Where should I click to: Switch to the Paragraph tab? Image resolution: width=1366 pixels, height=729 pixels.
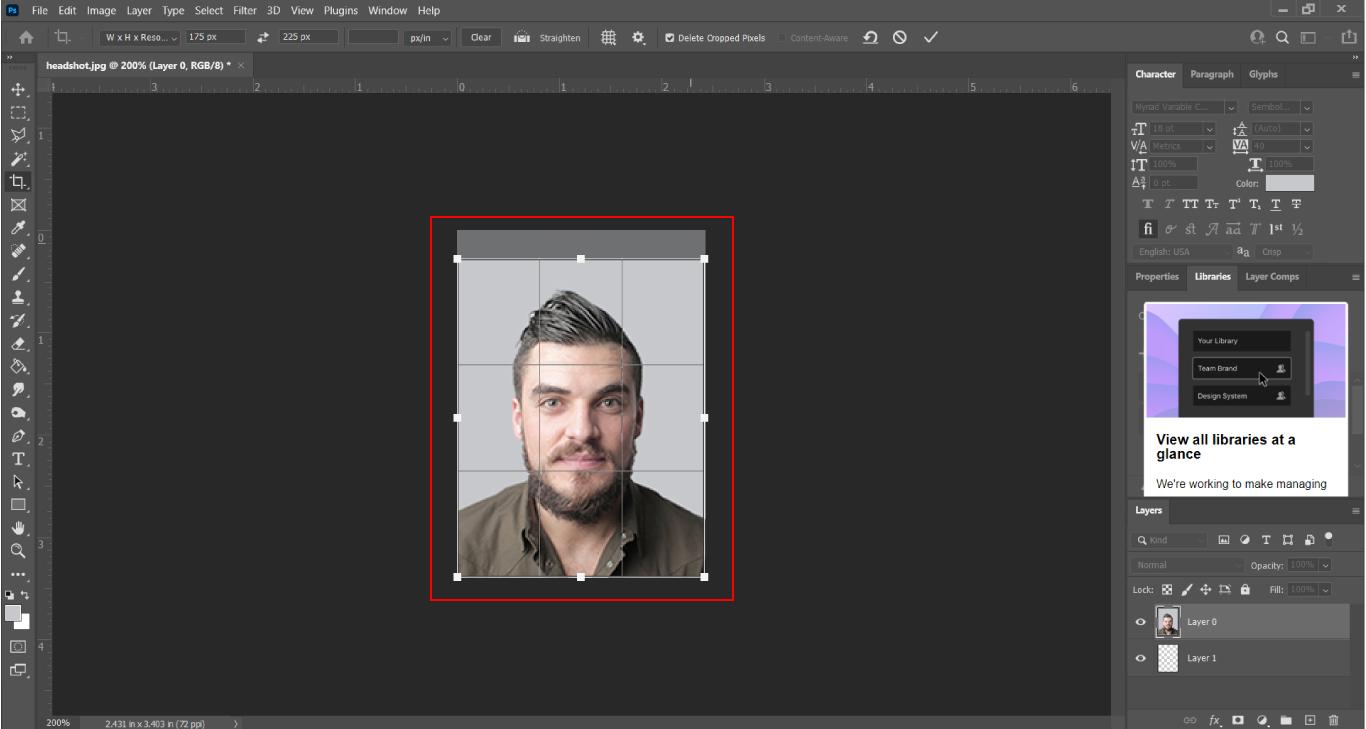pos(1212,74)
